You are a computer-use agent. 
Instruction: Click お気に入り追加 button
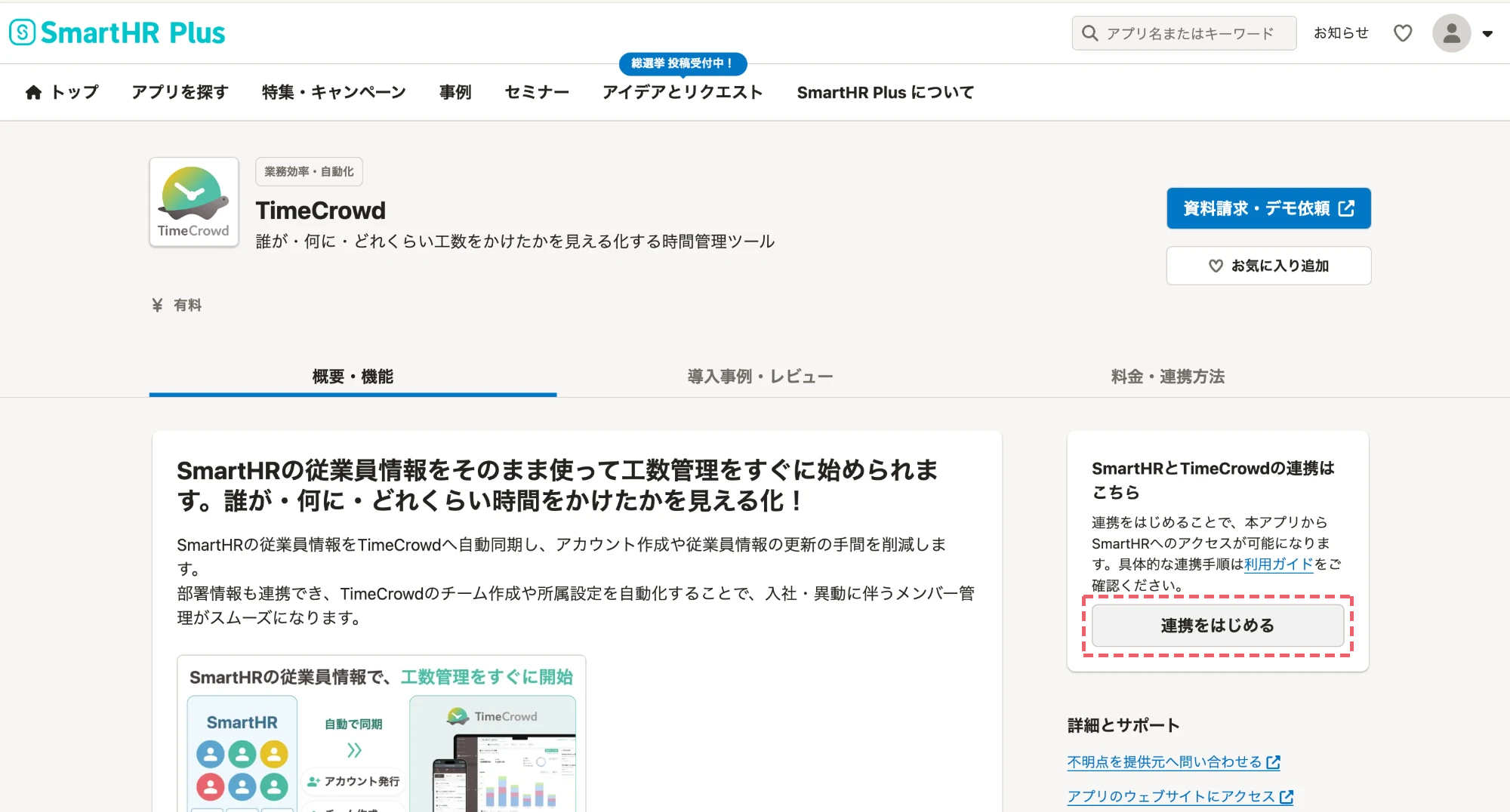[1268, 266]
